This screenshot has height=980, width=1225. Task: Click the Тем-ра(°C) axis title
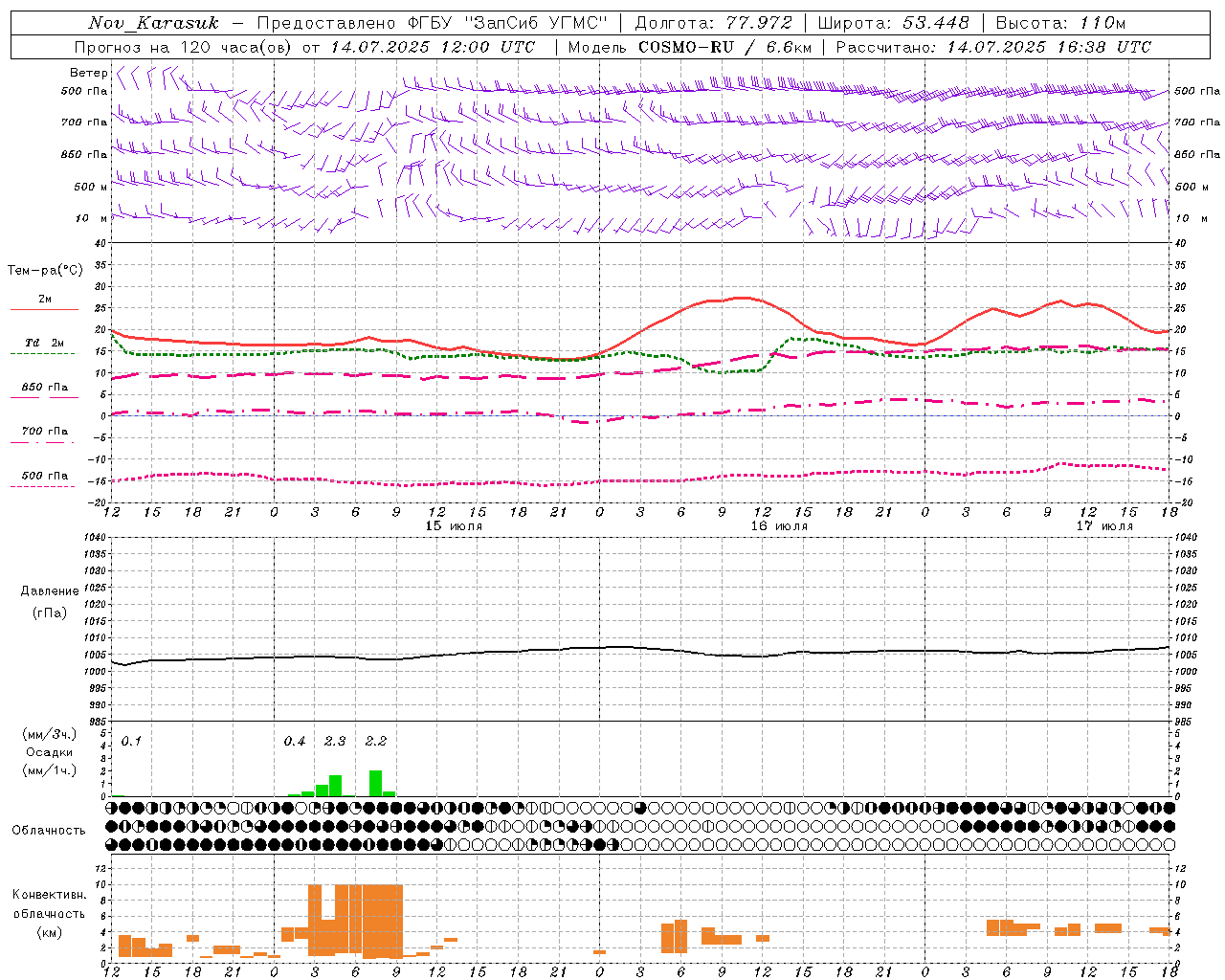pyautogui.click(x=45, y=271)
